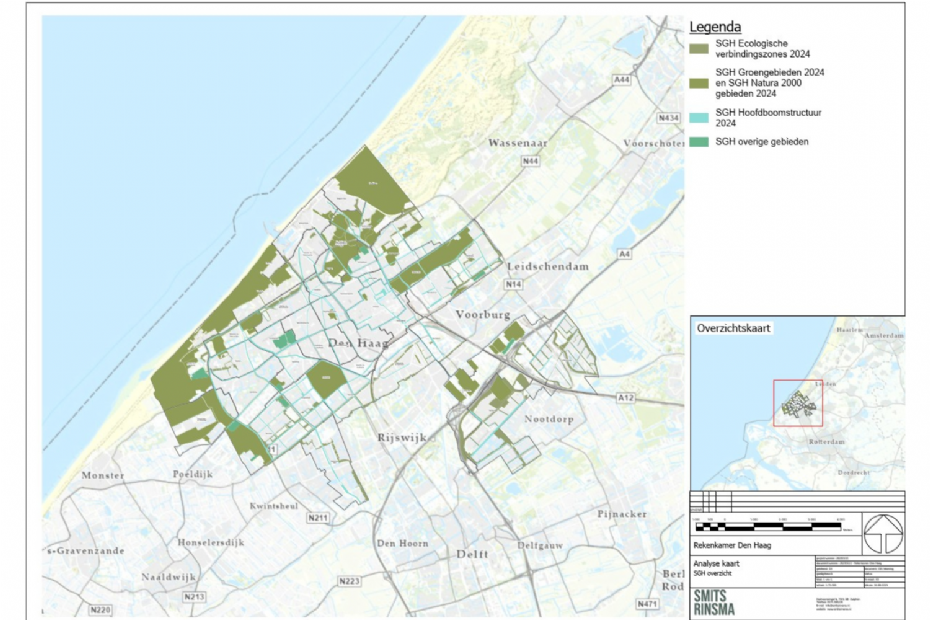930x620 pixels.
Task: Toggle the SGH overige gebieden legend entry
Action: pyautogui.click(x=760, y=142)
